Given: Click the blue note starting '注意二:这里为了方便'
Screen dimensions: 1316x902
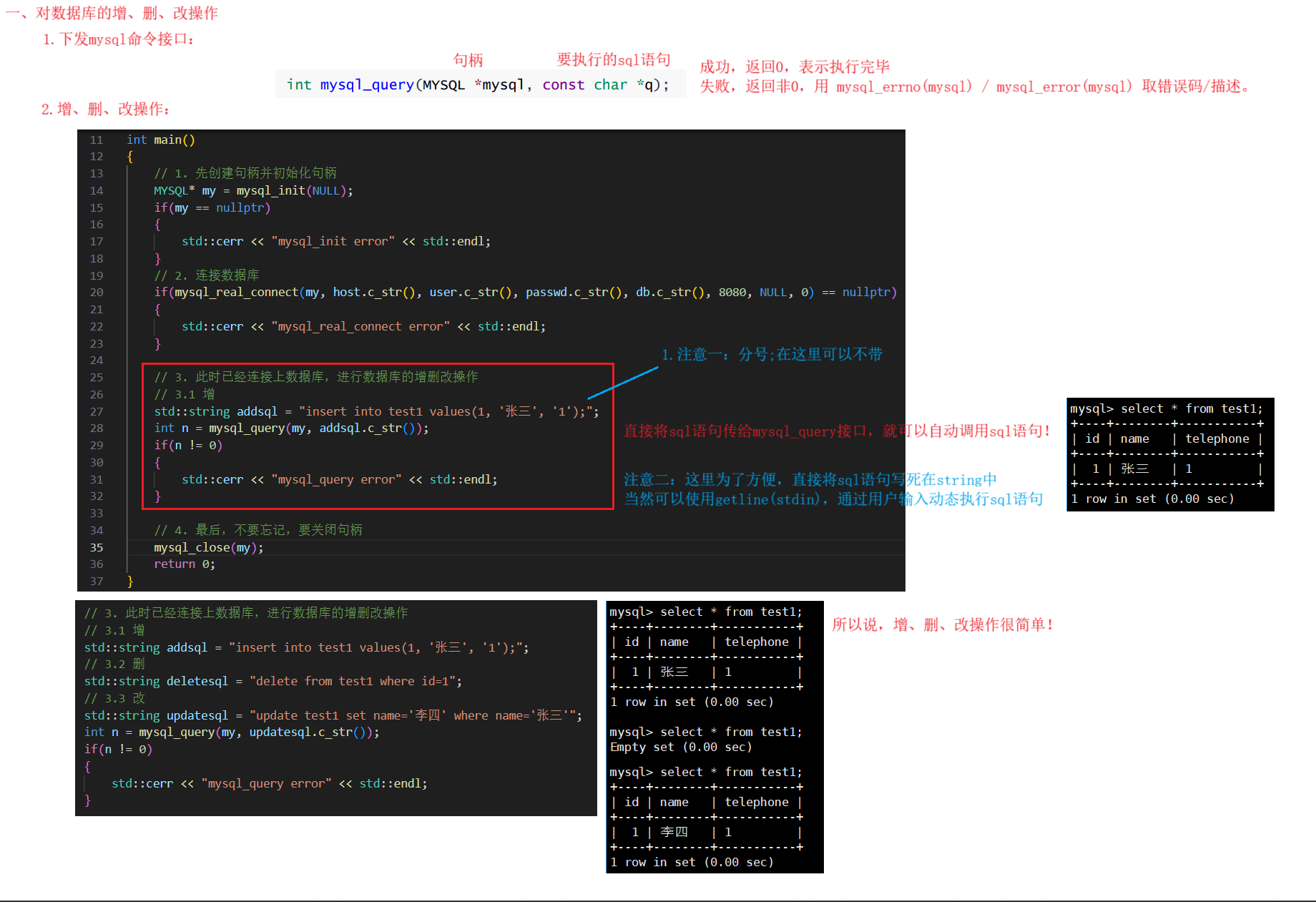Looking at the screenshot, I should [x=810, y=479].
